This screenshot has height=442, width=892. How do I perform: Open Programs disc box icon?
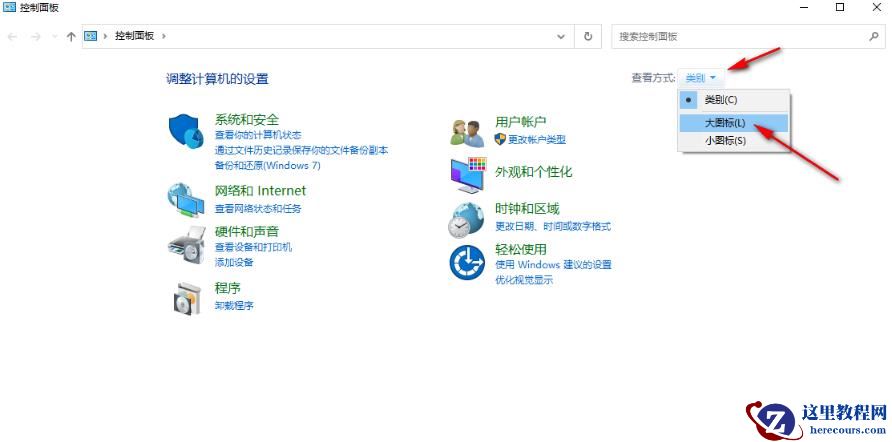[187, 298]
